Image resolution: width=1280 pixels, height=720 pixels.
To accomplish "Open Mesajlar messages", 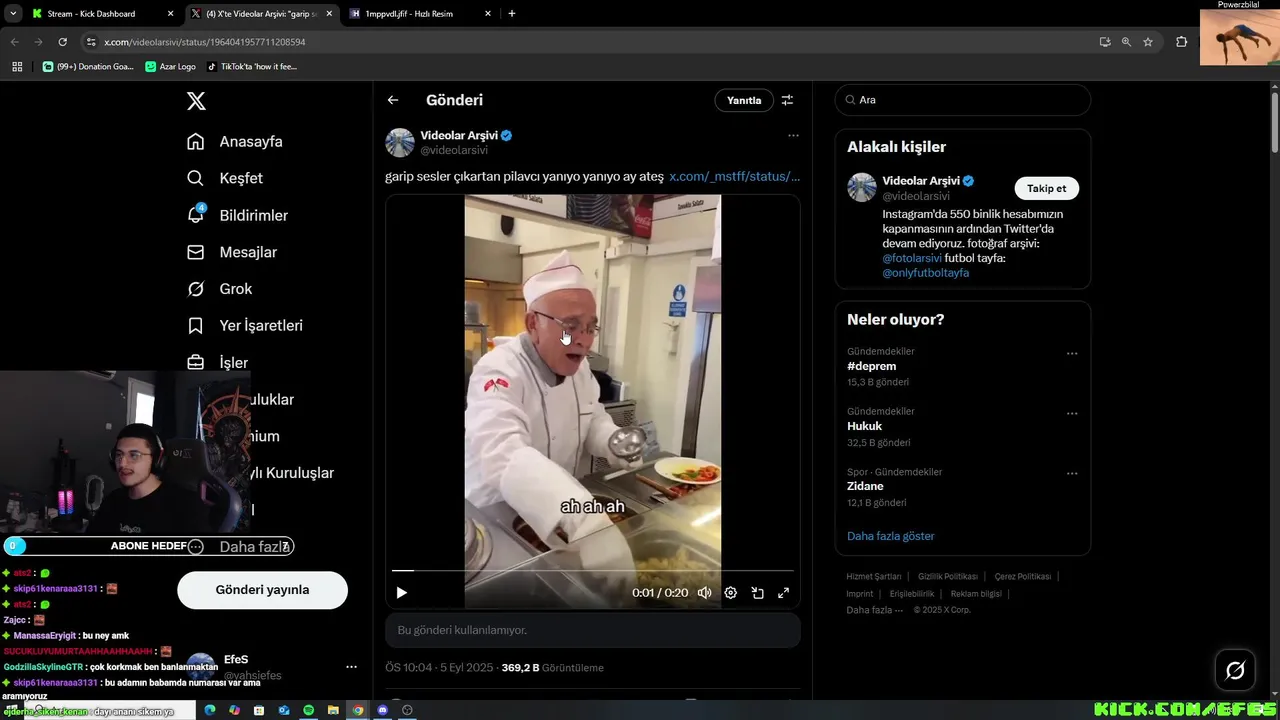I will [x=231, y=252].
